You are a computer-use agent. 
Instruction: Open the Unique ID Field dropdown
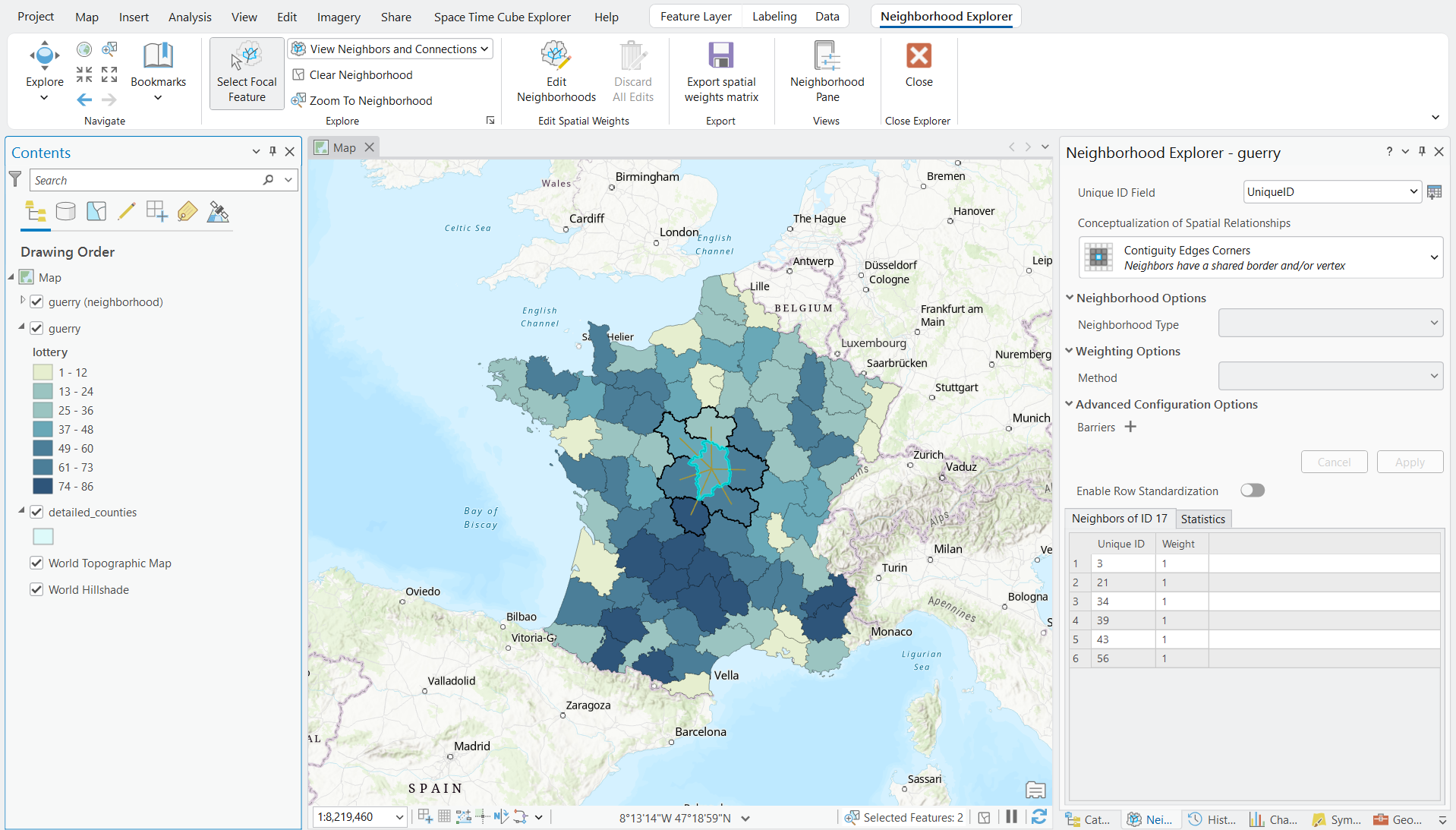click(1332, 192)
